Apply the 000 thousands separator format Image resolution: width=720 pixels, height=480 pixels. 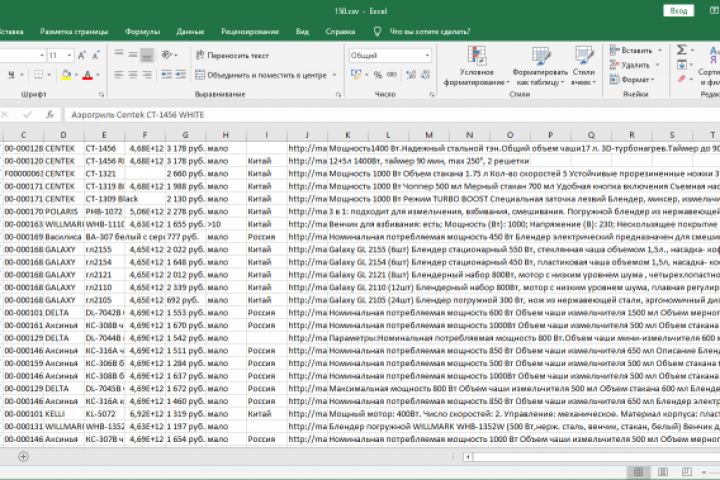392,75
